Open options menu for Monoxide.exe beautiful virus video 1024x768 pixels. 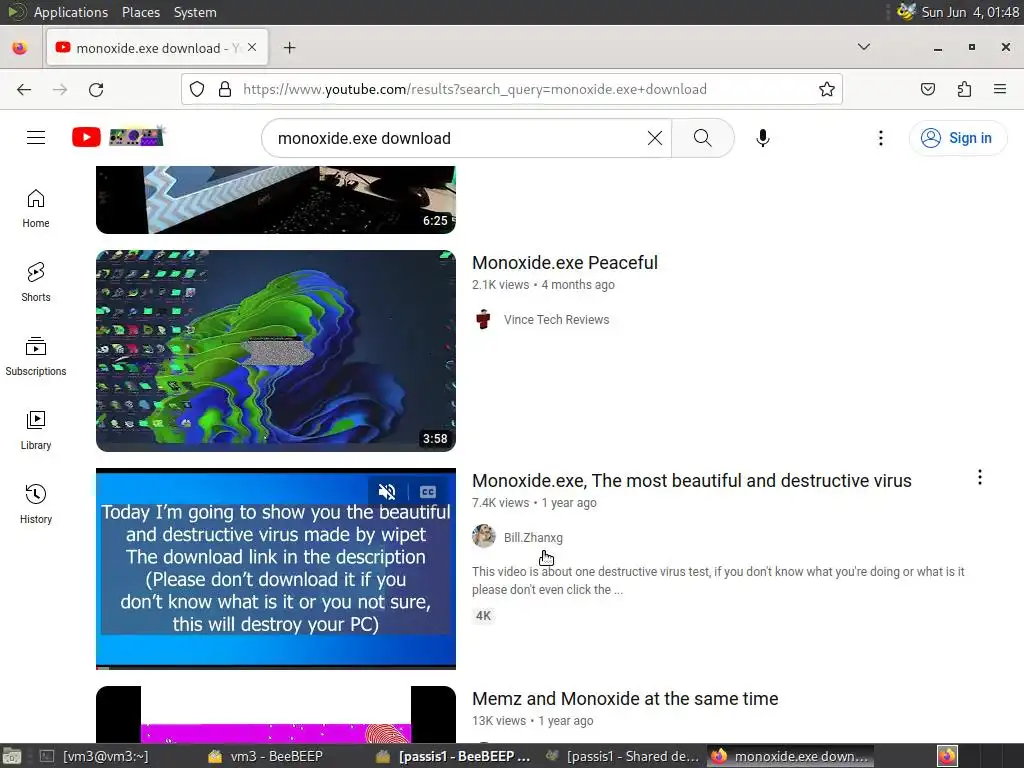click(980, 477)
